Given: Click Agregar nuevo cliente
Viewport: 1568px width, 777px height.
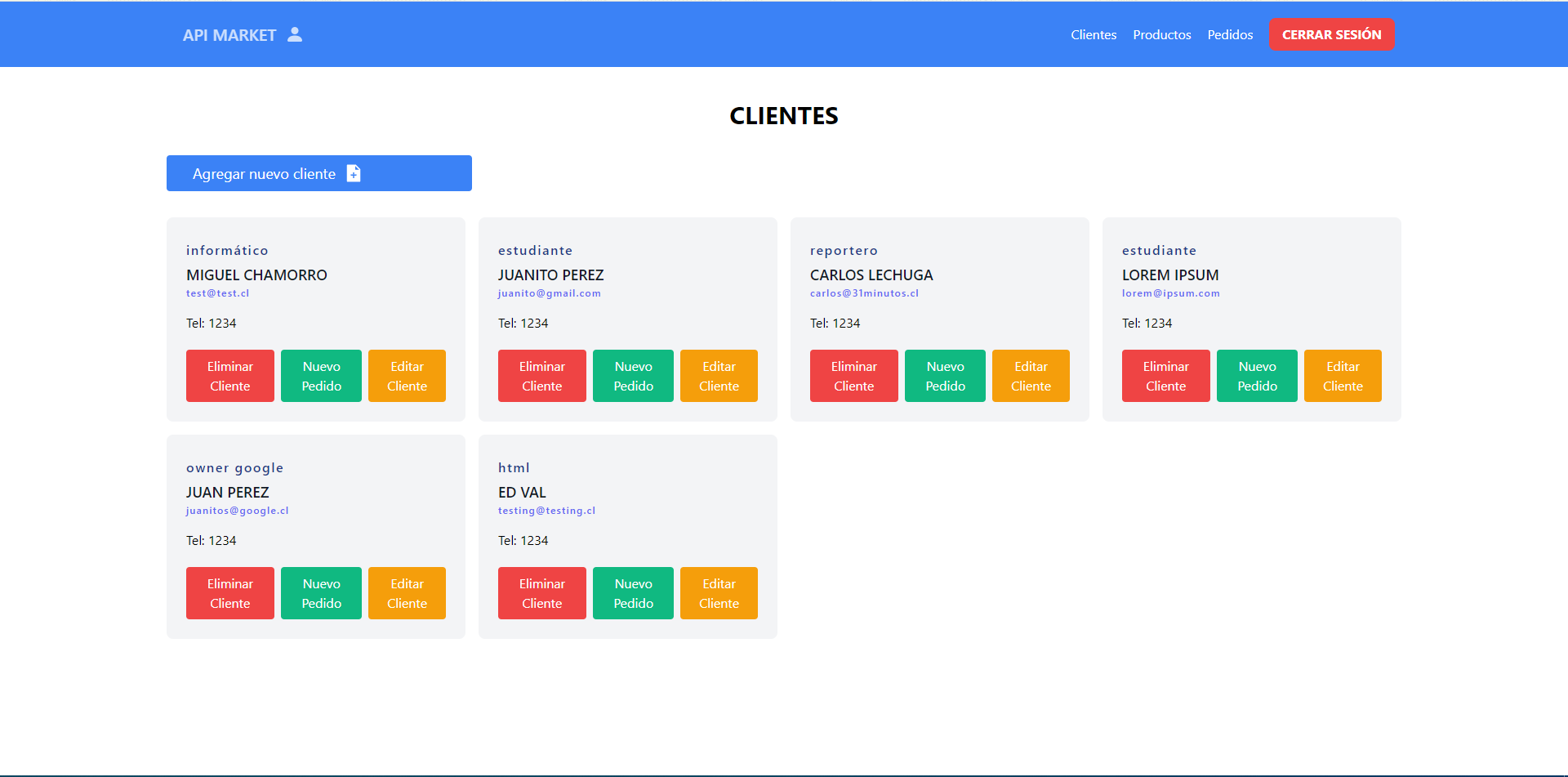Looking at the screenshot, I should coord(263,173).
